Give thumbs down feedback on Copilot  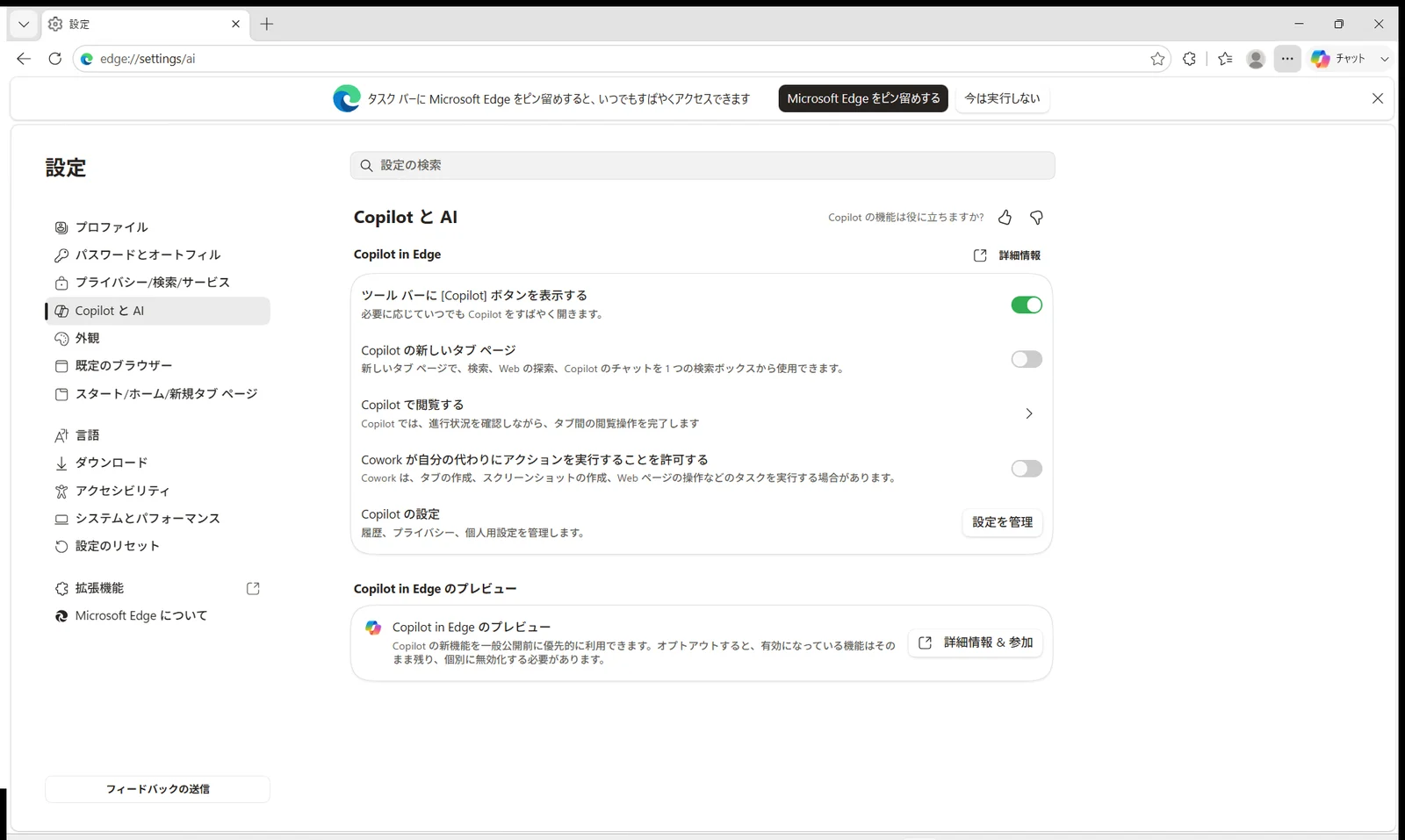(1036, 218)
